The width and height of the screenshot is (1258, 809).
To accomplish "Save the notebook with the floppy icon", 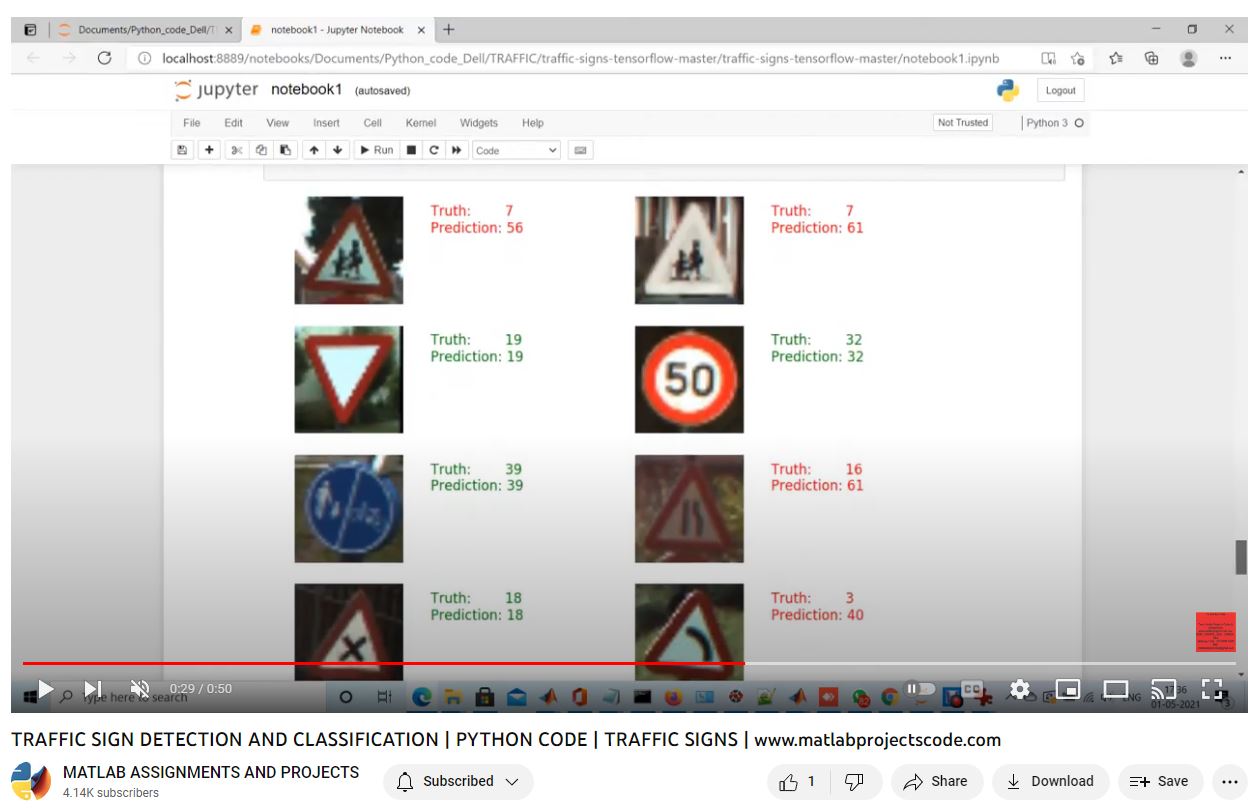I will click(182, 150).
